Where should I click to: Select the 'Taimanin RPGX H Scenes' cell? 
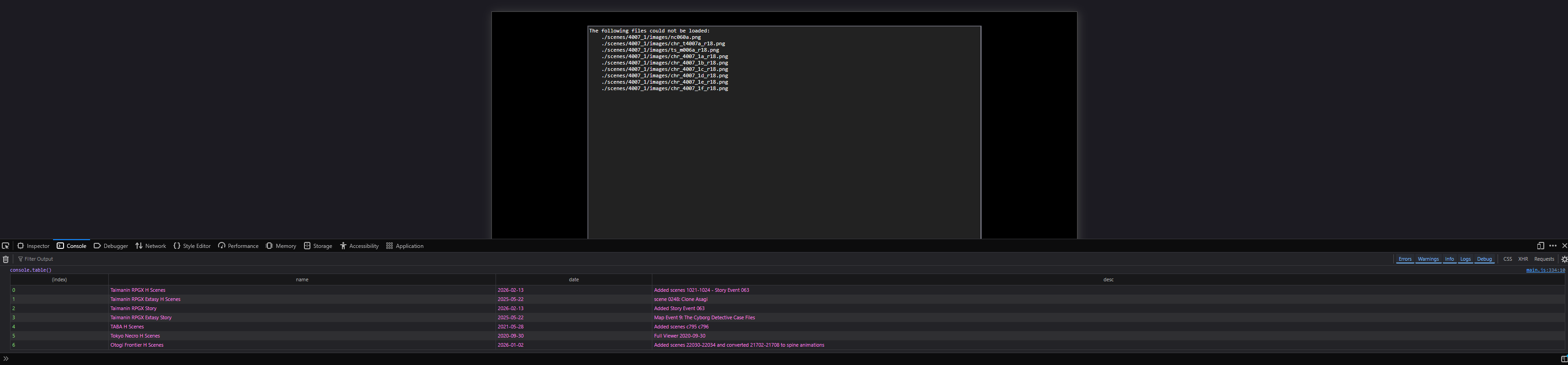click(x=302, y=290)
